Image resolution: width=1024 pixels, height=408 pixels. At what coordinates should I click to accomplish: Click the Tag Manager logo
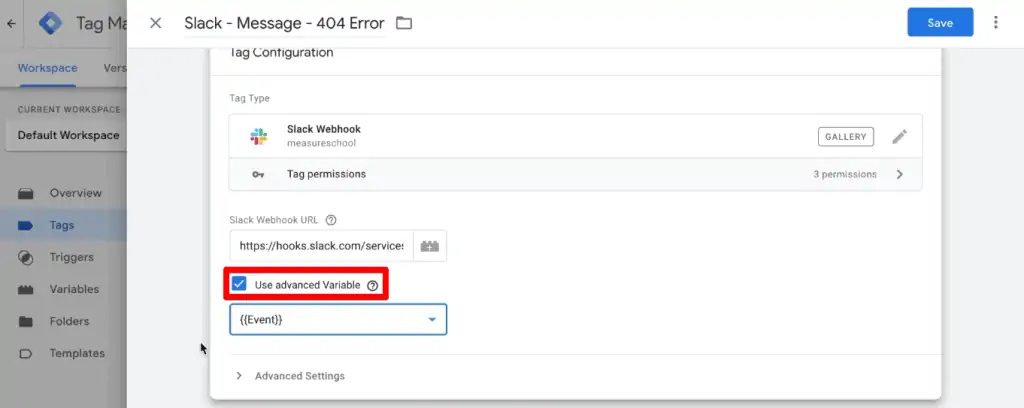[x=50, y=24]
